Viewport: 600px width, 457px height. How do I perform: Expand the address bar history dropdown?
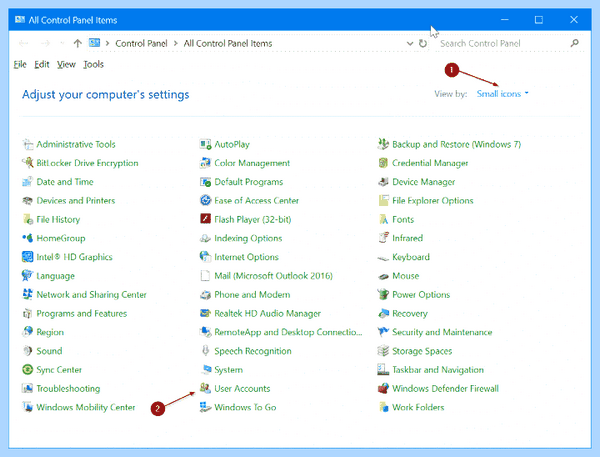coord(410,44)
